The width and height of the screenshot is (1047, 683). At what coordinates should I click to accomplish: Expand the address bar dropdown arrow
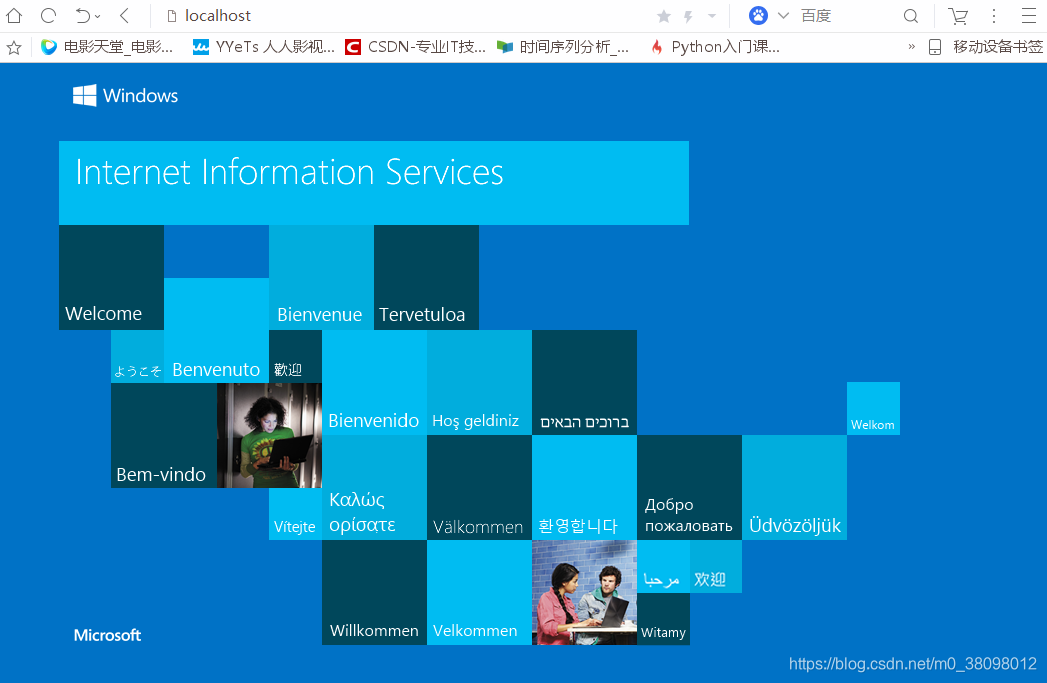(712, 16)
